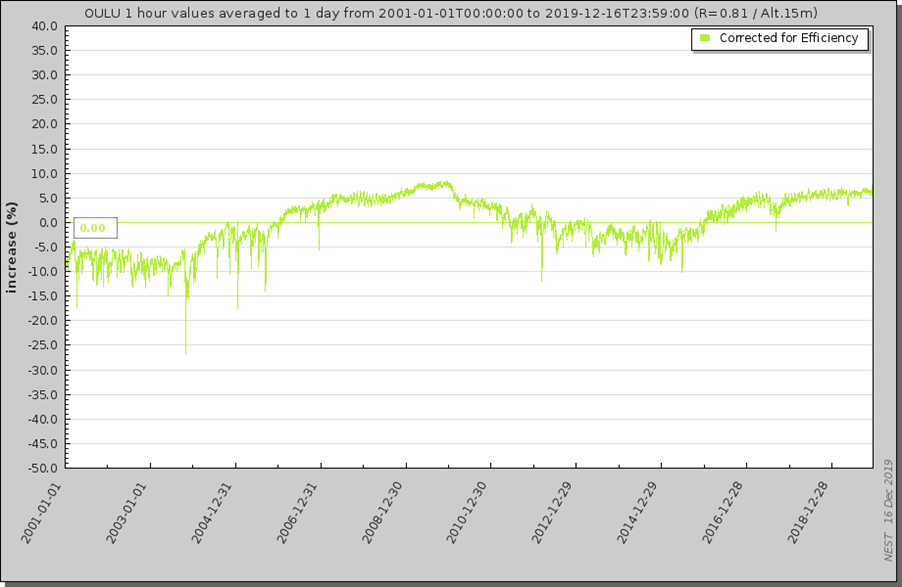This screenshot has width=902, height=587.
Task: Click the 2016-12-28 x-axis date label
Action: tap(723, 513)
